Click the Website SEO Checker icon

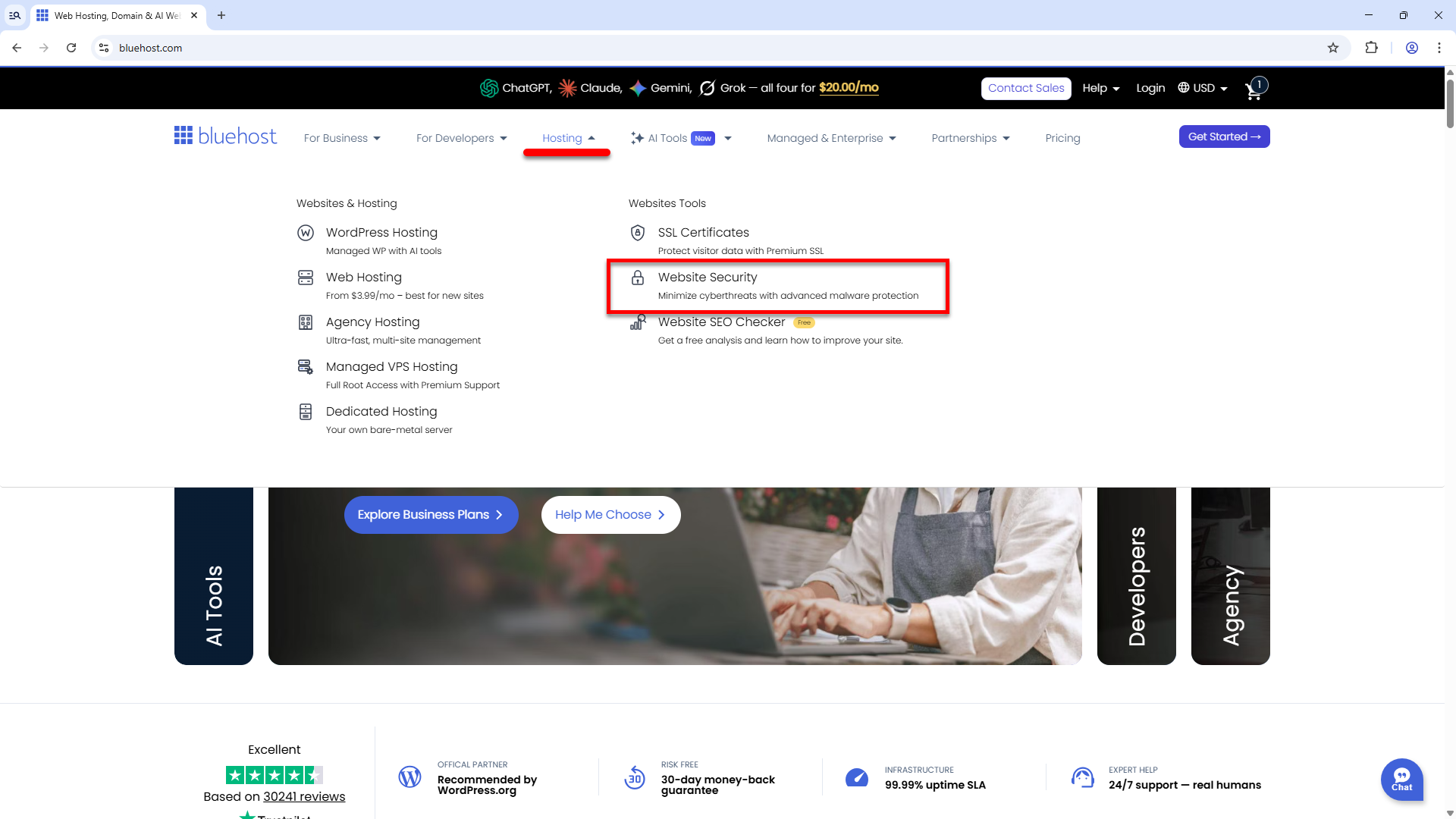(638, 322)
